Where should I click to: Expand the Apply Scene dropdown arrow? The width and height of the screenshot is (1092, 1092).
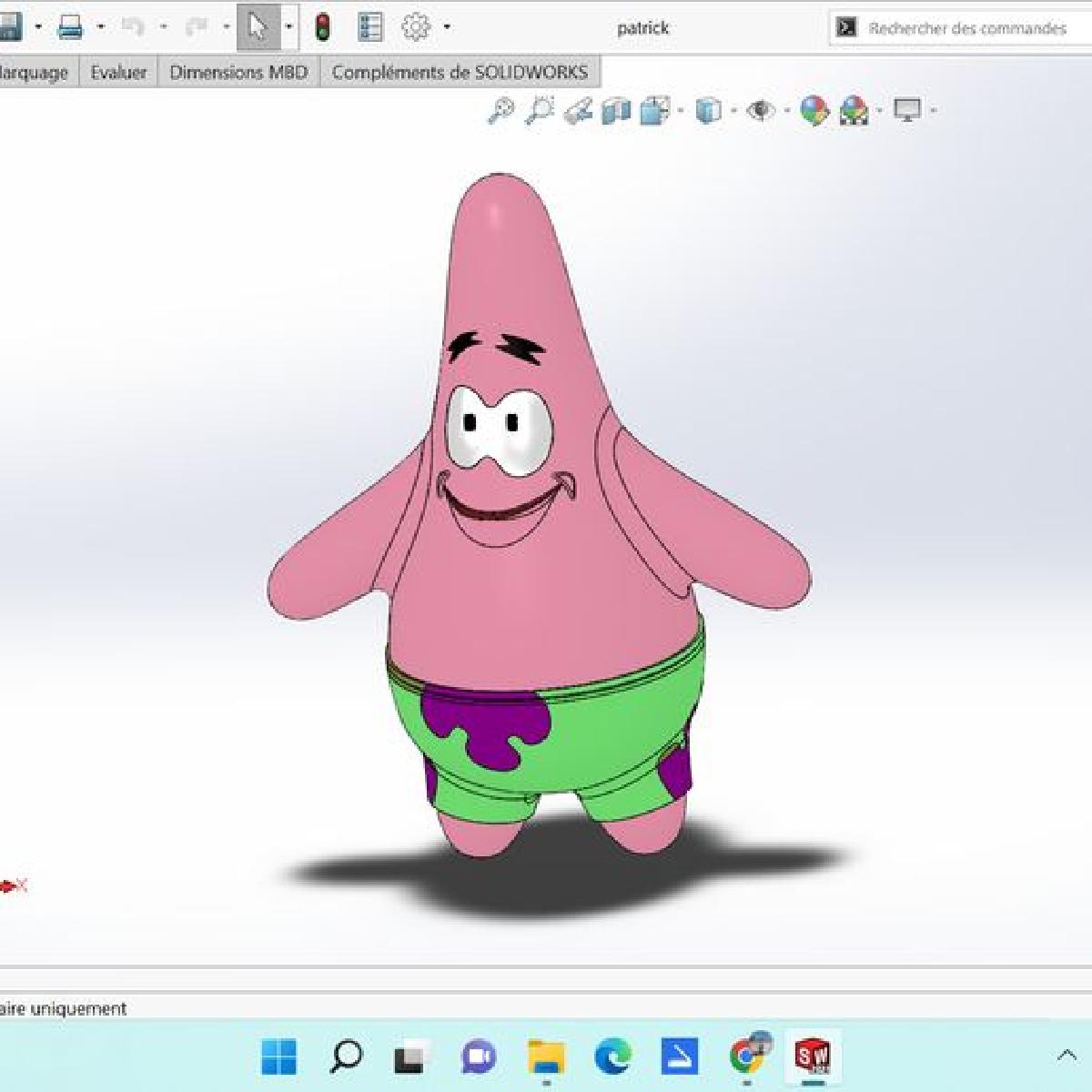pyautogui.click(x=879, y=111)
